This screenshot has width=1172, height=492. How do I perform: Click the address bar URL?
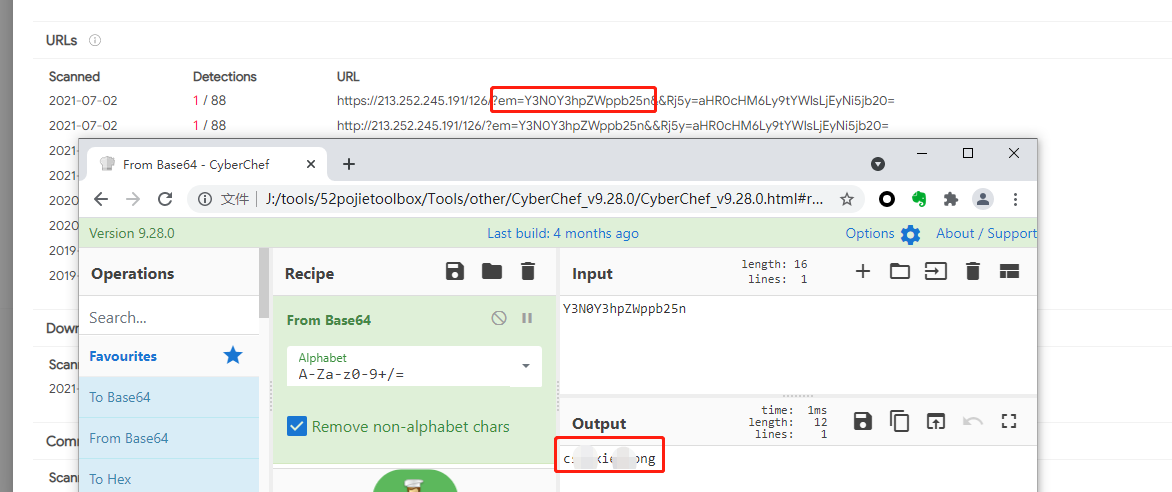tap(544, 199)
